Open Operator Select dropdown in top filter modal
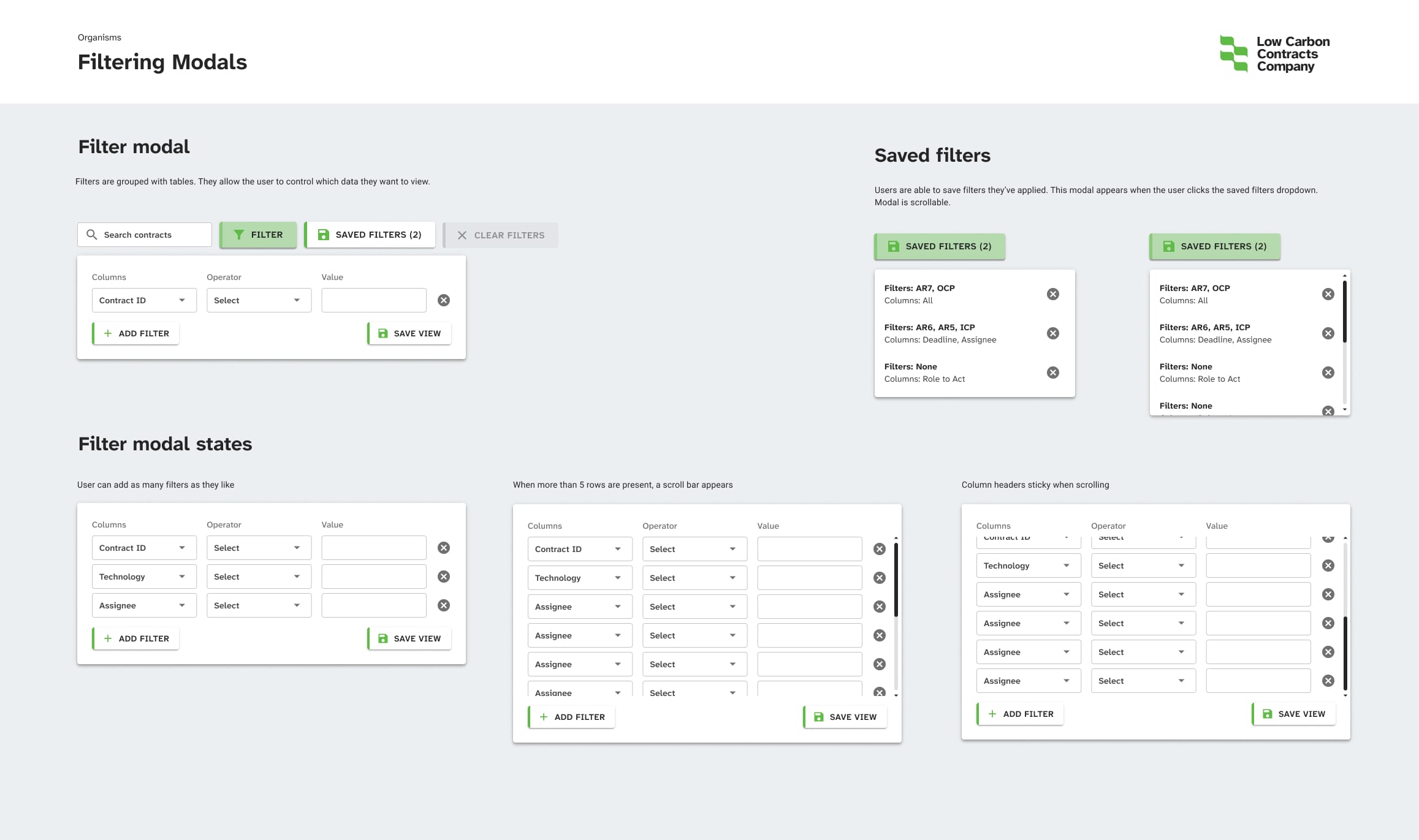Screen dimensions: 1419x840 click(x=259, y=300)
